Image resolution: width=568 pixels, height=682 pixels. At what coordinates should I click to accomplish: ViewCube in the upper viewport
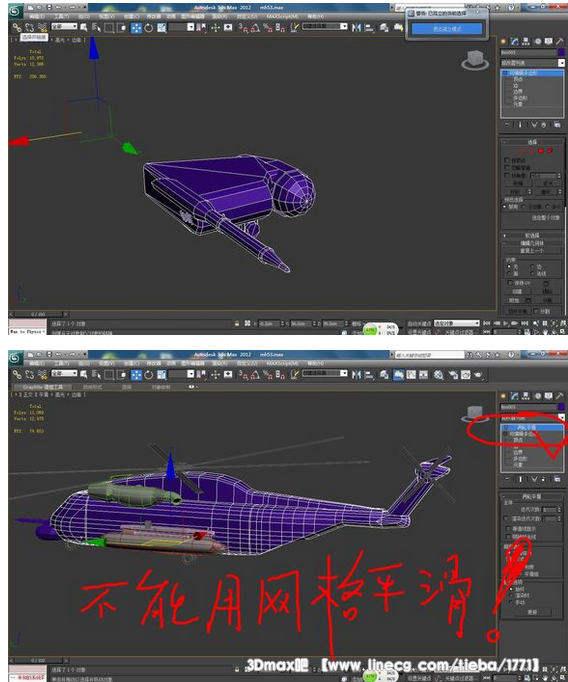pos(475,60)
